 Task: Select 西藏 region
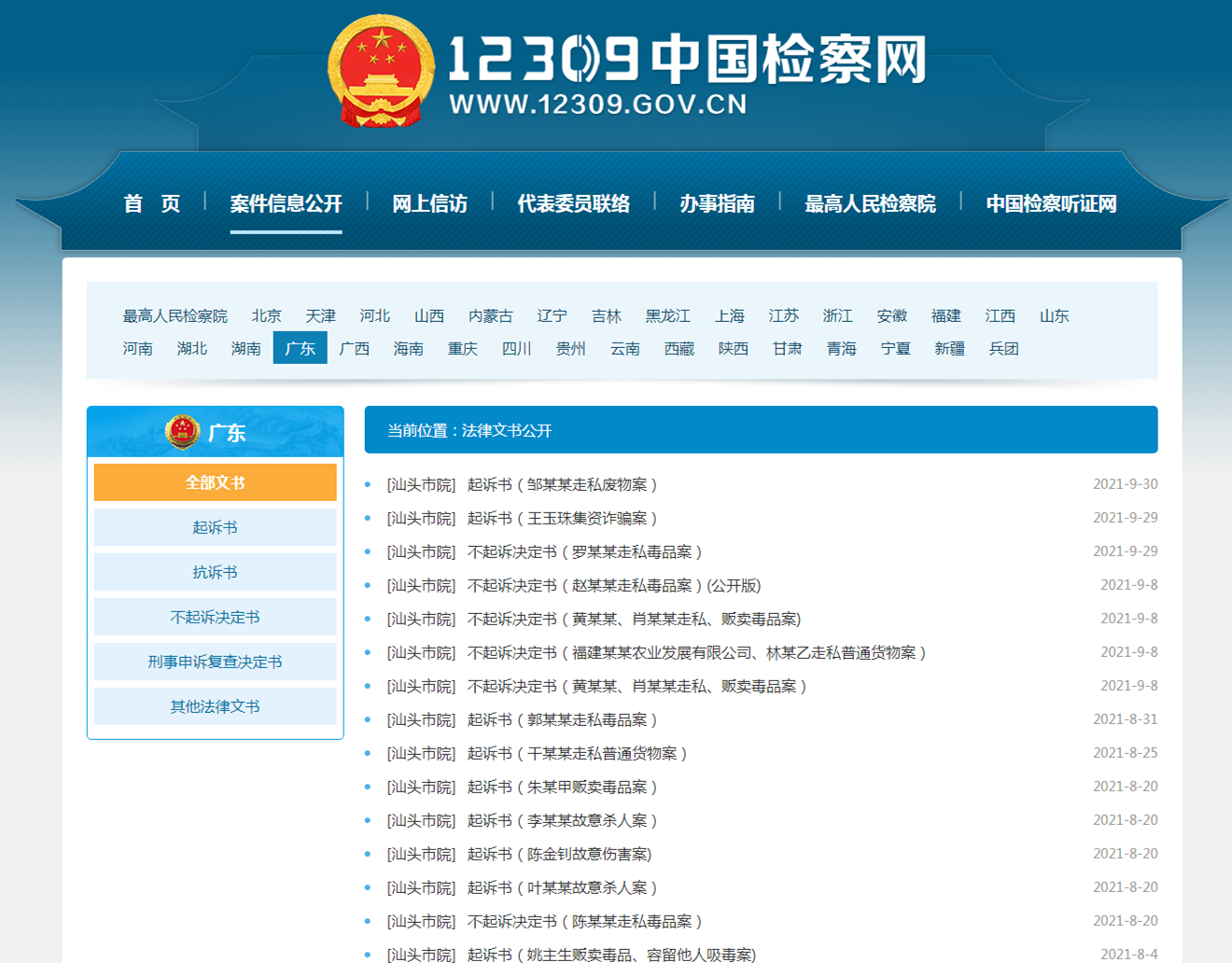pyautogui.click(x=679, y=349)
